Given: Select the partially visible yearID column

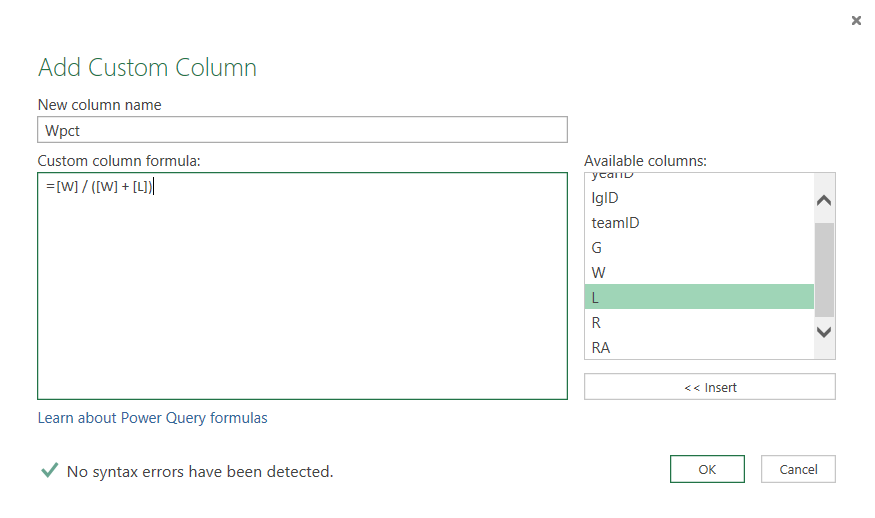Looking at the screenshot, I should pos(612,177).
